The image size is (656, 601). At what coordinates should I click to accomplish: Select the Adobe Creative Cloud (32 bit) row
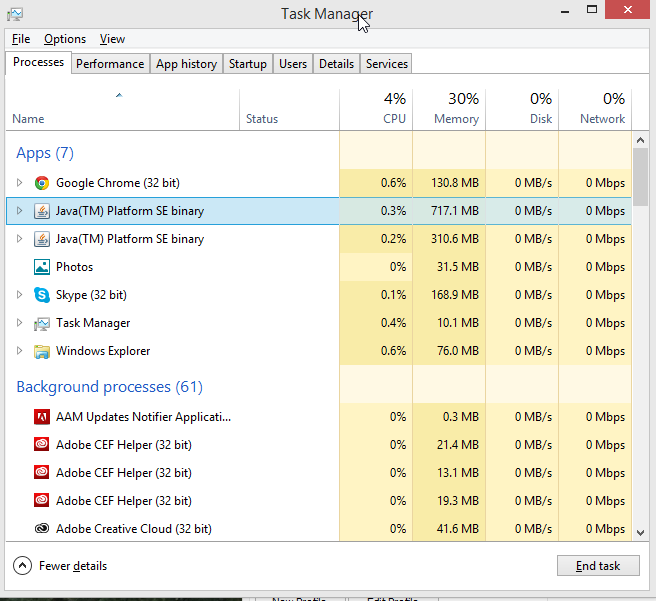(x=319, y=529)
